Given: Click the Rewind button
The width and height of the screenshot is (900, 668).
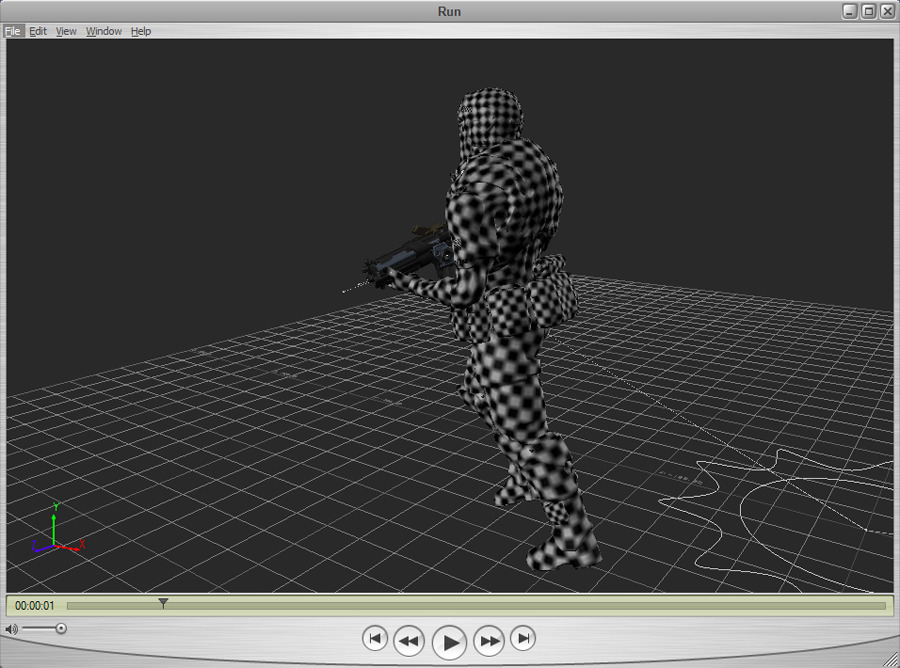Looking at the screenshot, I should click(x=409, y=640).
